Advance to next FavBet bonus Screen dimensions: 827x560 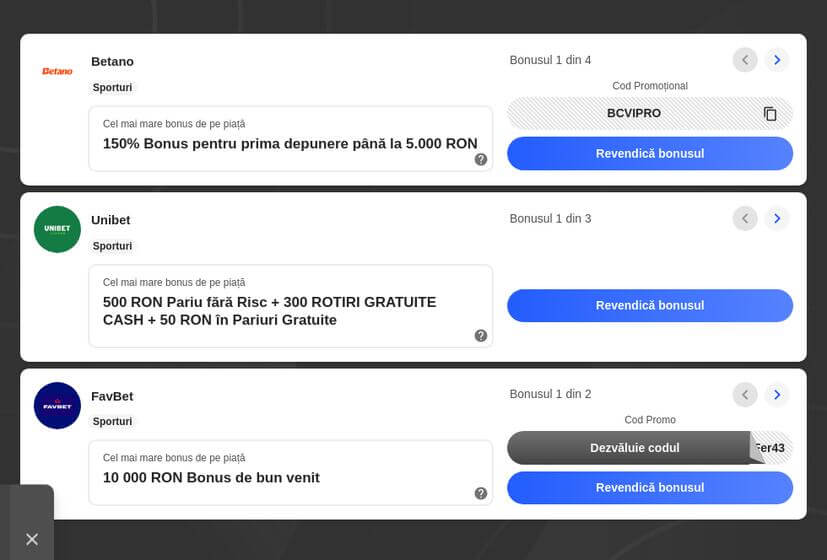coord(777,394)
